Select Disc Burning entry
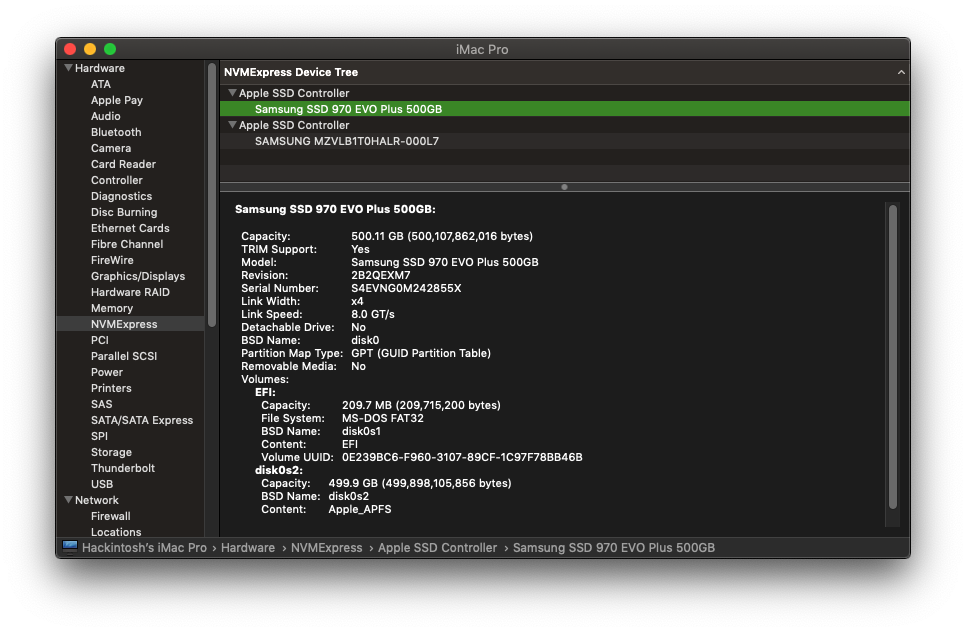Viewport: 966px width, 632px height. coord(124,212)
